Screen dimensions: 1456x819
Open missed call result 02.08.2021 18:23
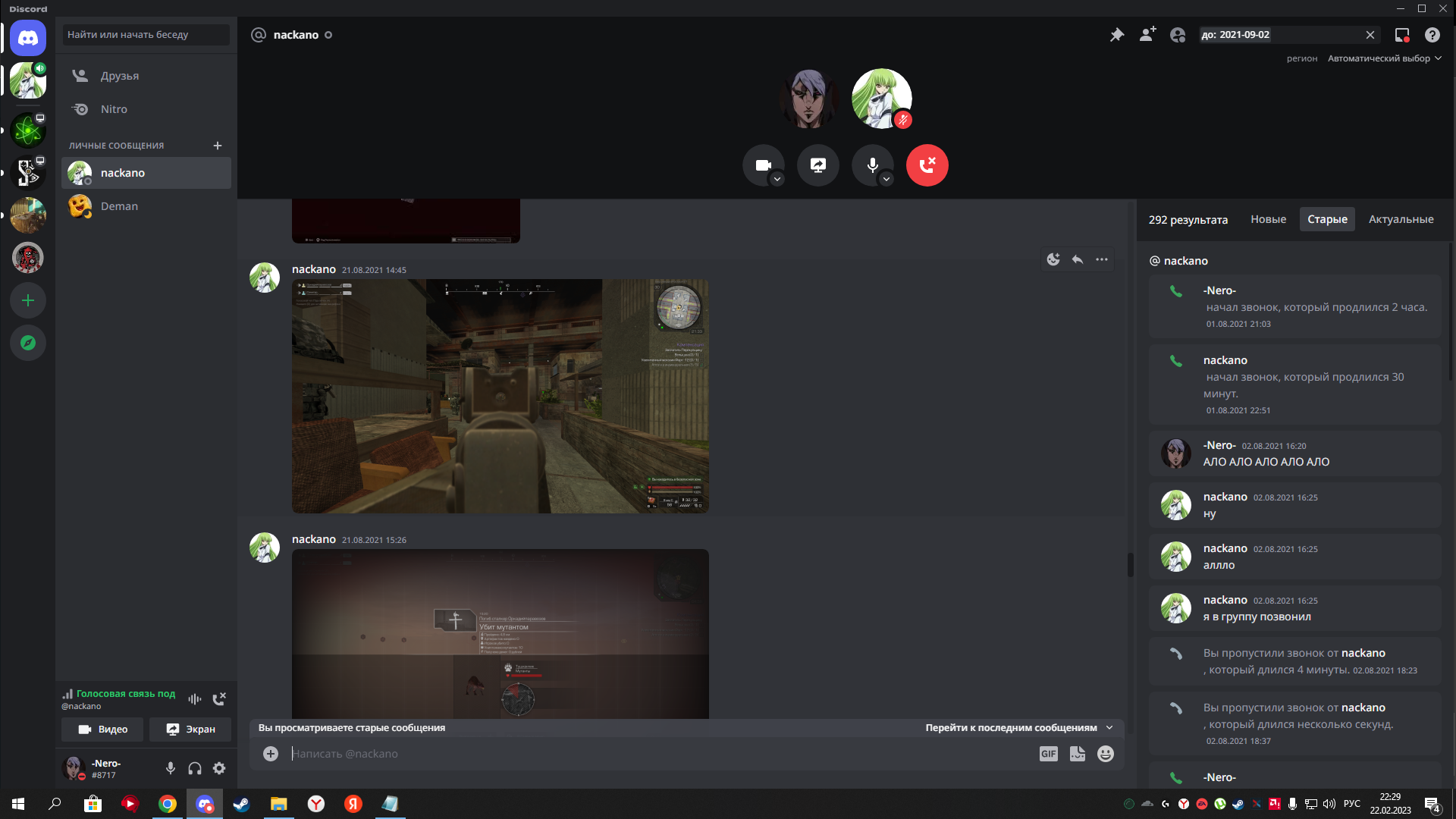click(x=1295, y=661)
